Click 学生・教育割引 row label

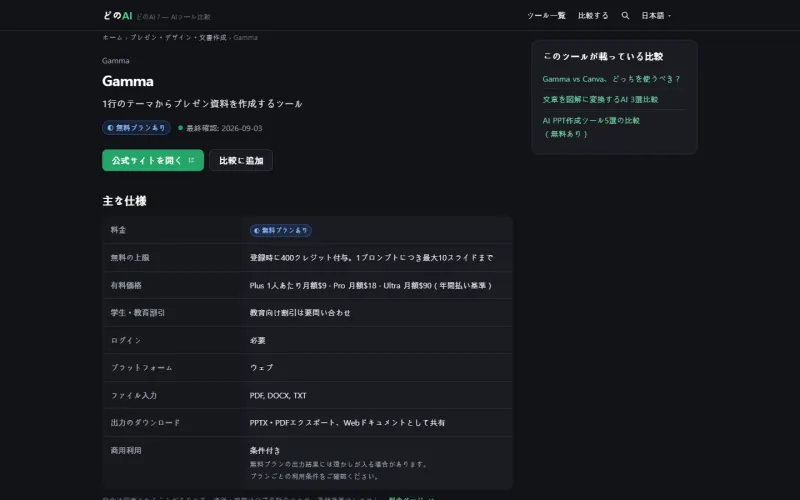138,313
